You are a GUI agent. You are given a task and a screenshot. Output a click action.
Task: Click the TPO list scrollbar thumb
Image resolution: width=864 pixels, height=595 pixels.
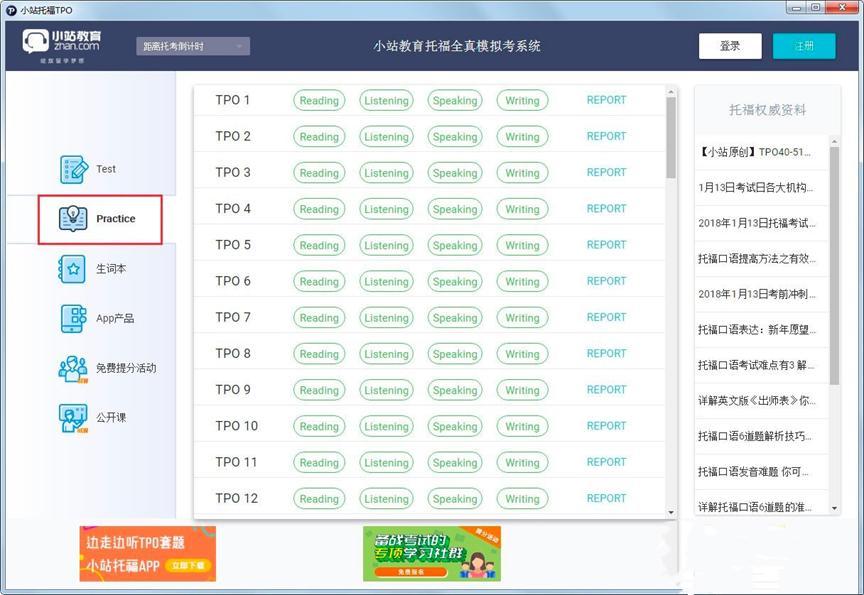tap(671, 138)
